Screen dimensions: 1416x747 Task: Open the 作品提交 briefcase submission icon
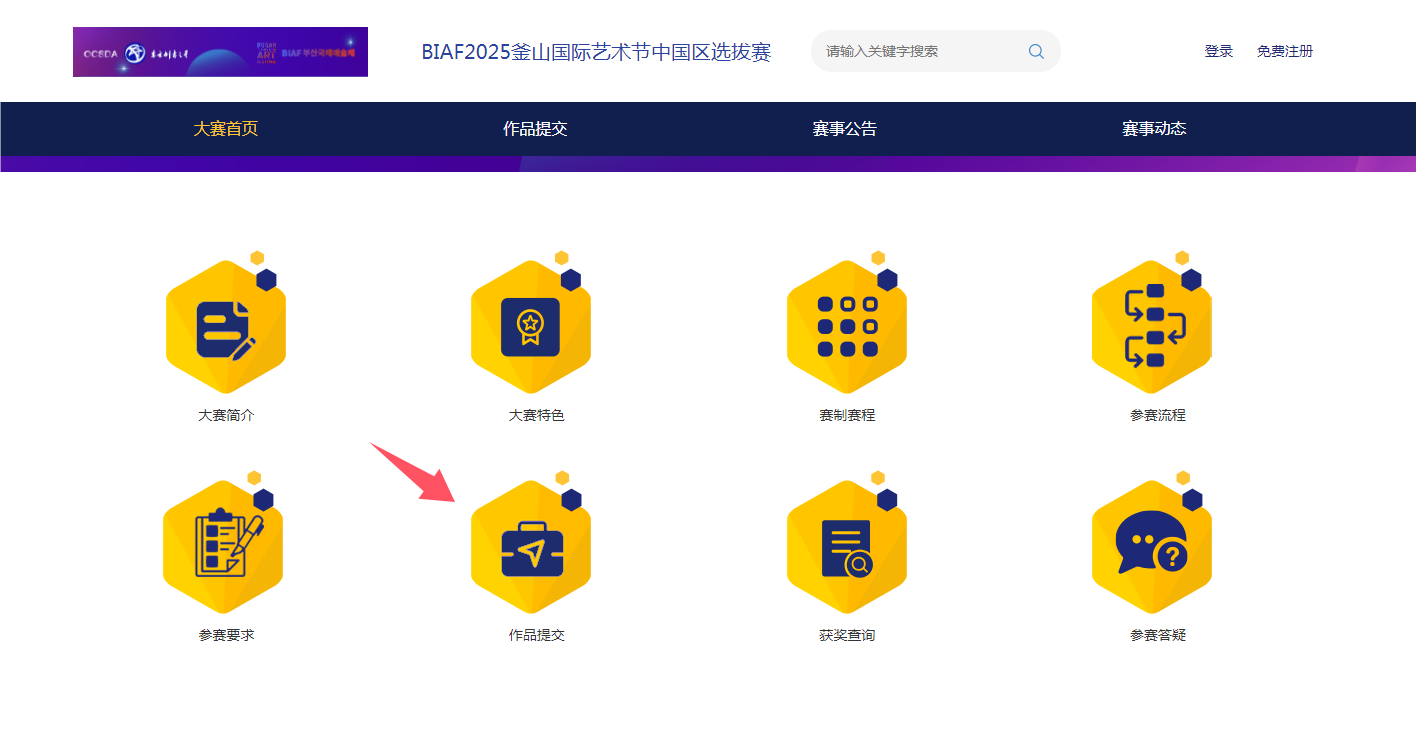[x=531, y=545]
